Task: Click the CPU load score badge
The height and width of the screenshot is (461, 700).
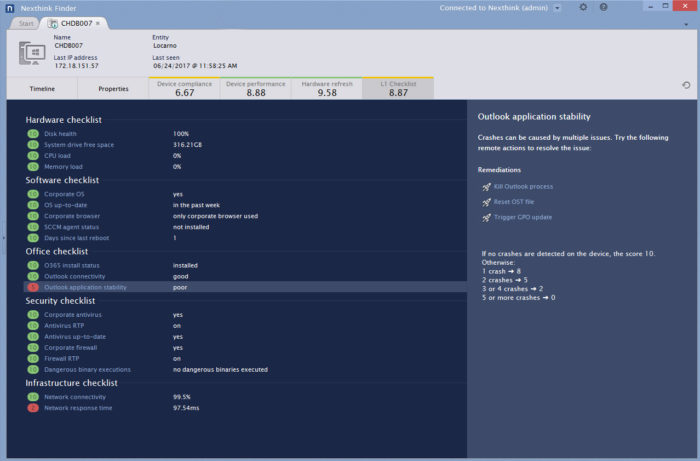Action: 33,156
